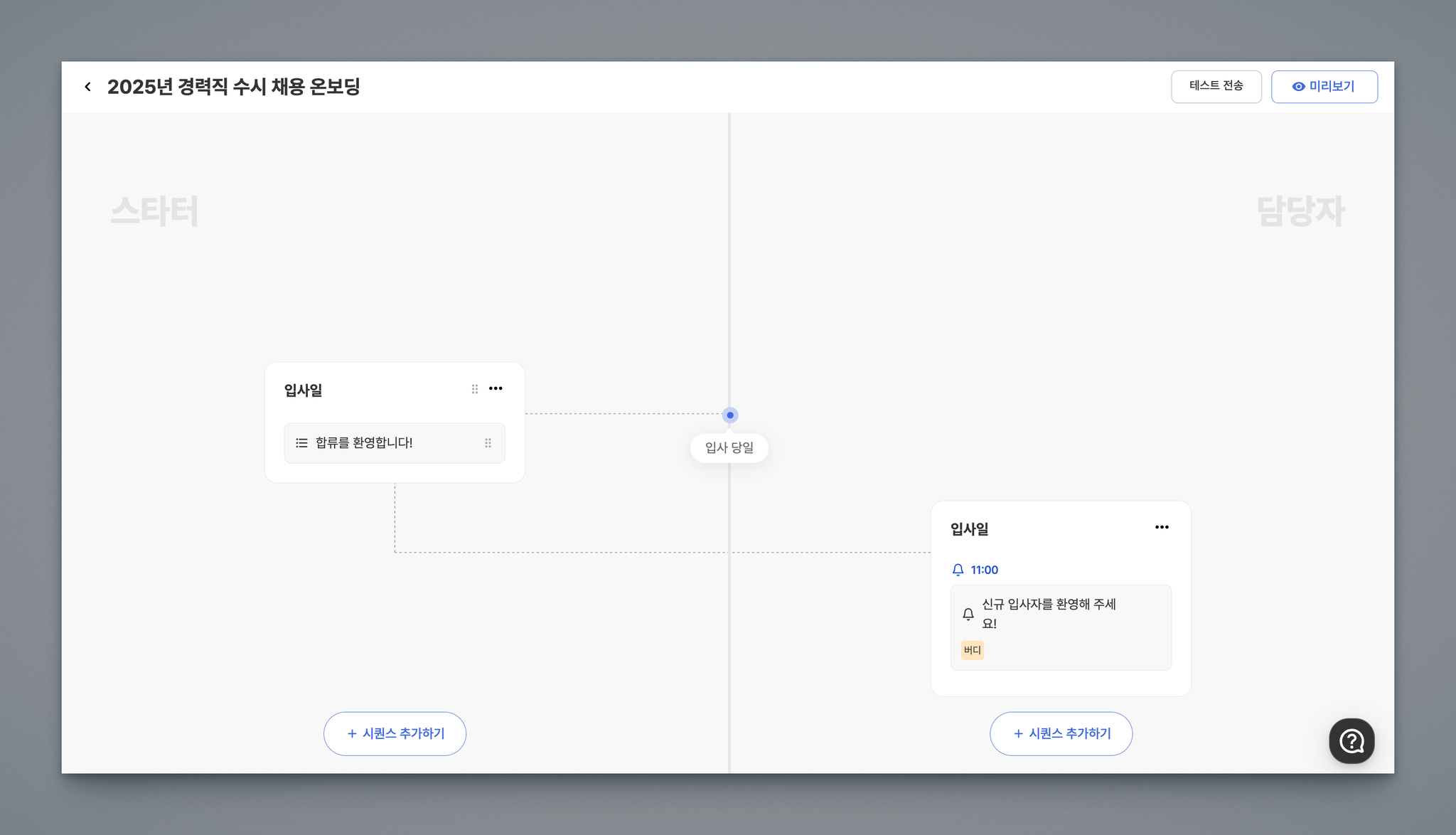Click the blue timeline dot marker

coord(729,415)
